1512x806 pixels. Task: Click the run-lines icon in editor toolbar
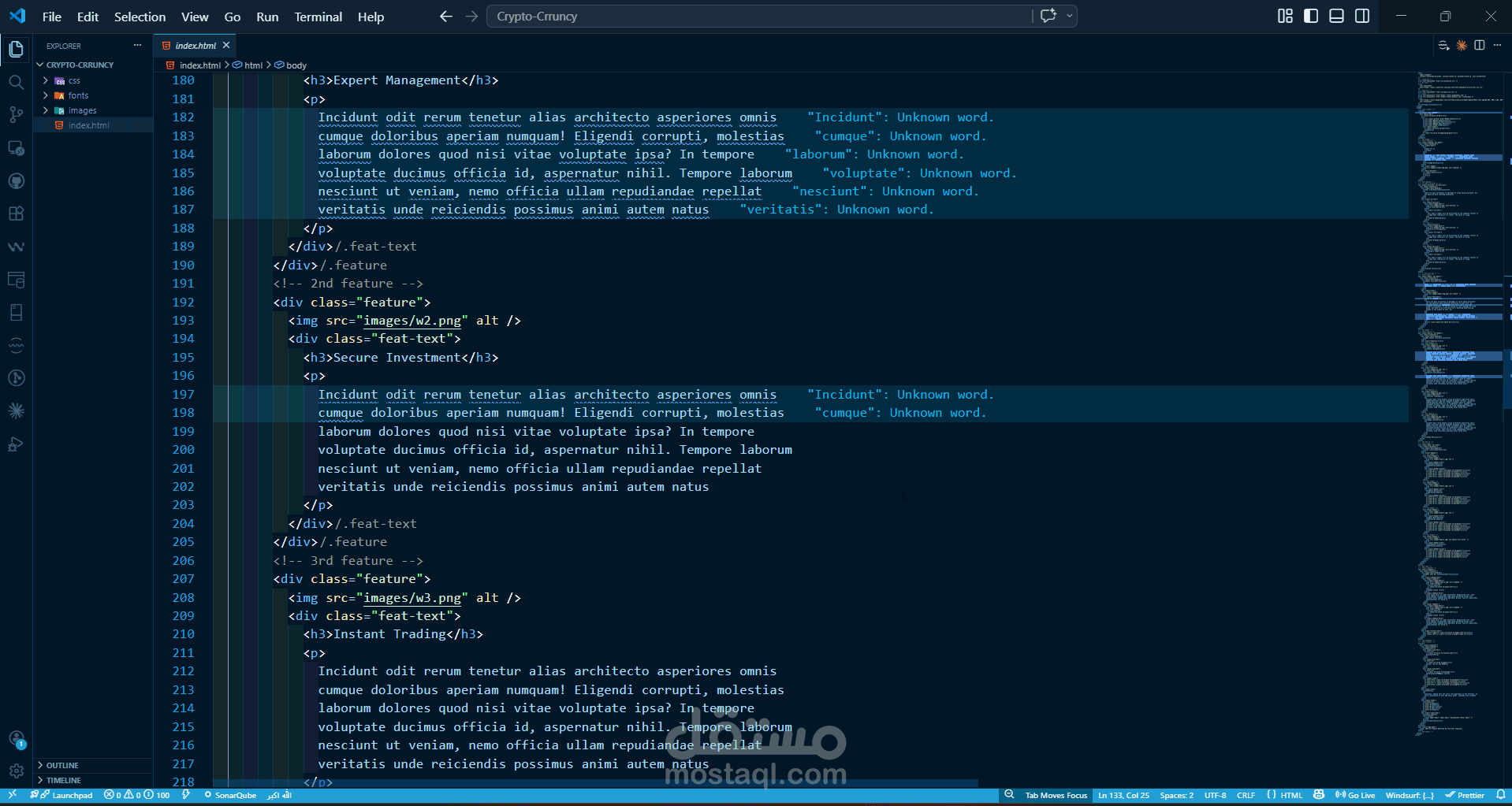pyautogui.click(x=1443, y=46)
